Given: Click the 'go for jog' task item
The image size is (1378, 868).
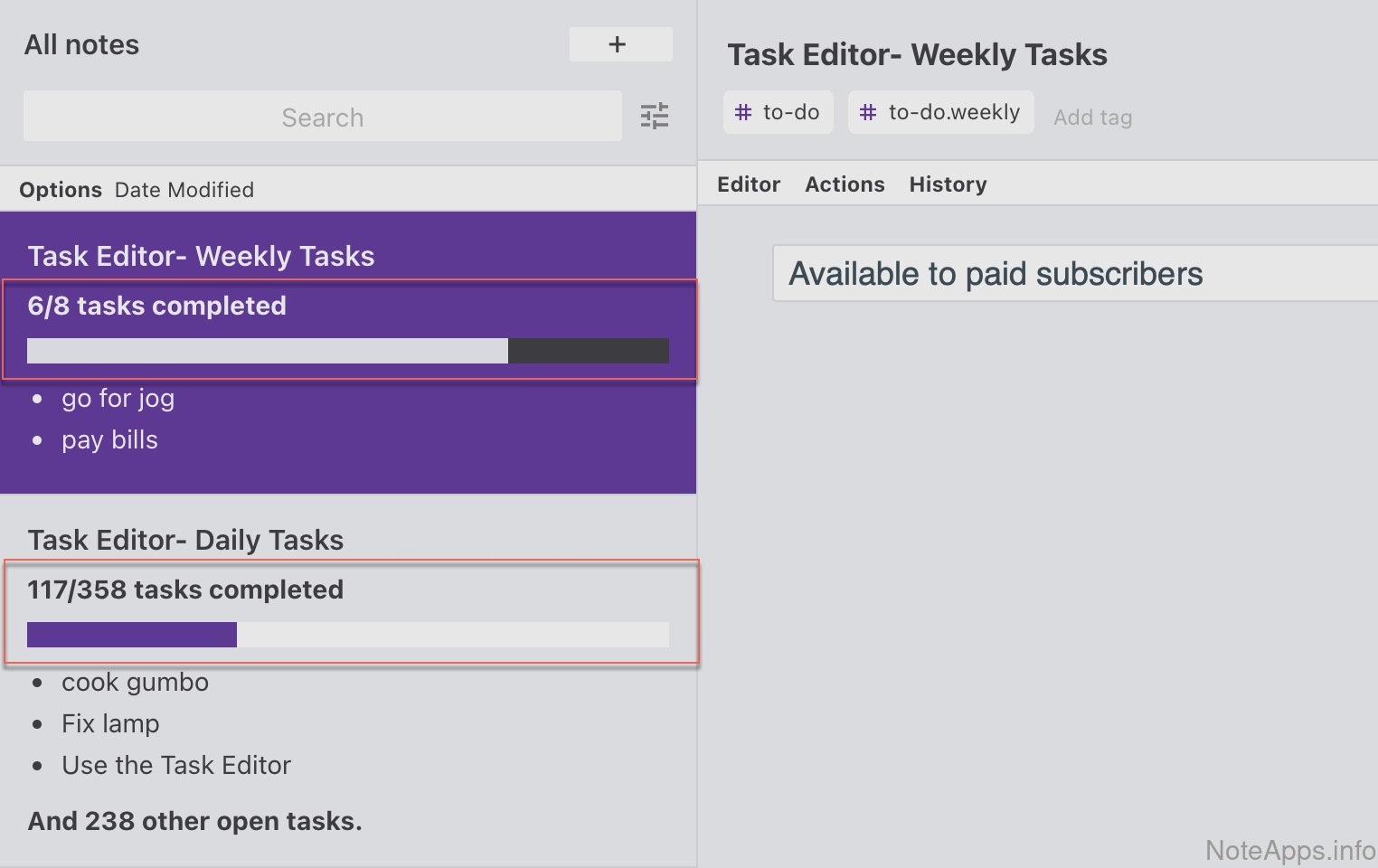Looking at the screenshot, I should [118, 398].
